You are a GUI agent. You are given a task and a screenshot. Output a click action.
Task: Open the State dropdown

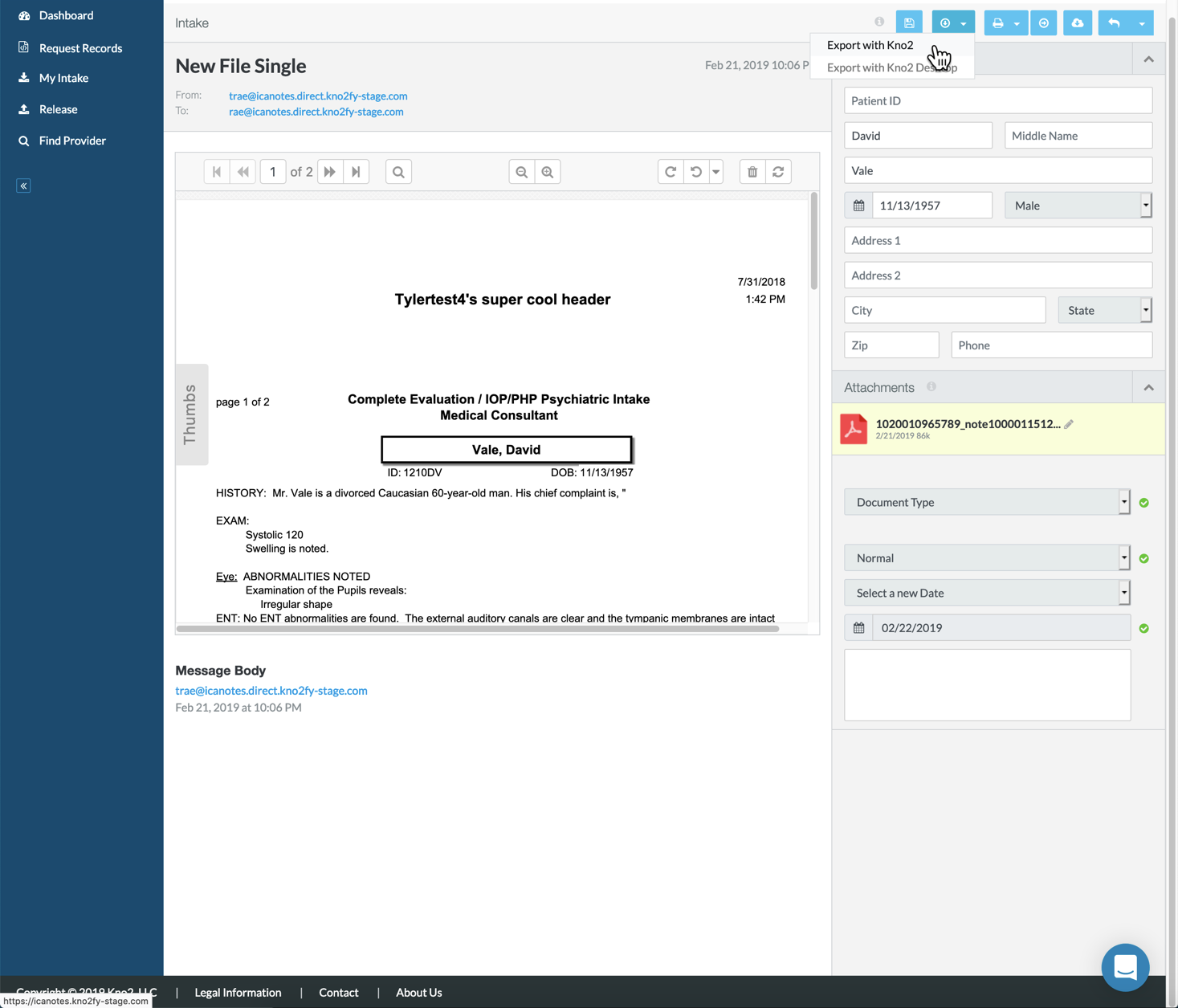coord(1104,310)
